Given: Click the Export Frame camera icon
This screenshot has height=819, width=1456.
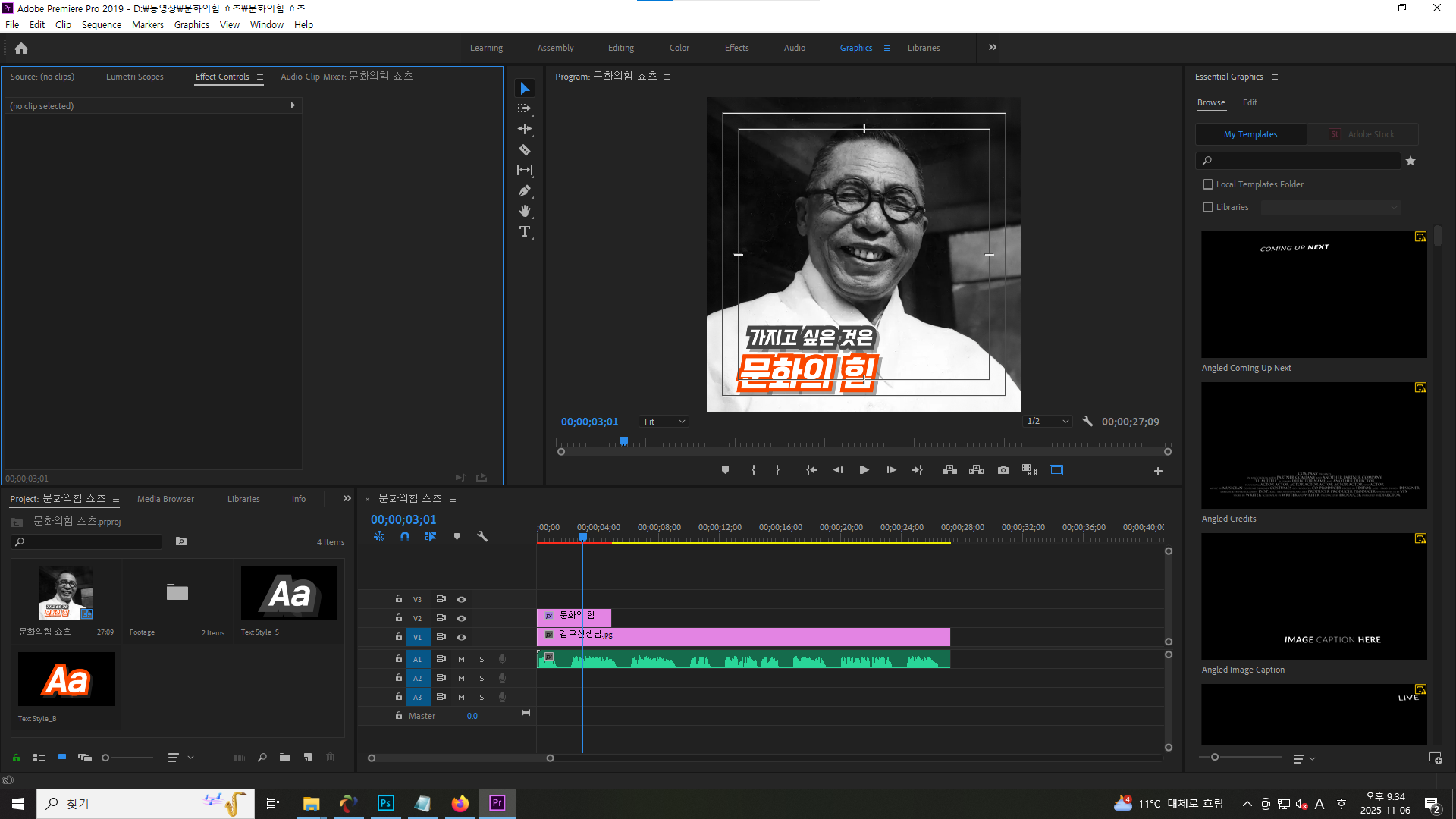Looking at the screenshot, I should point(1003,470).
